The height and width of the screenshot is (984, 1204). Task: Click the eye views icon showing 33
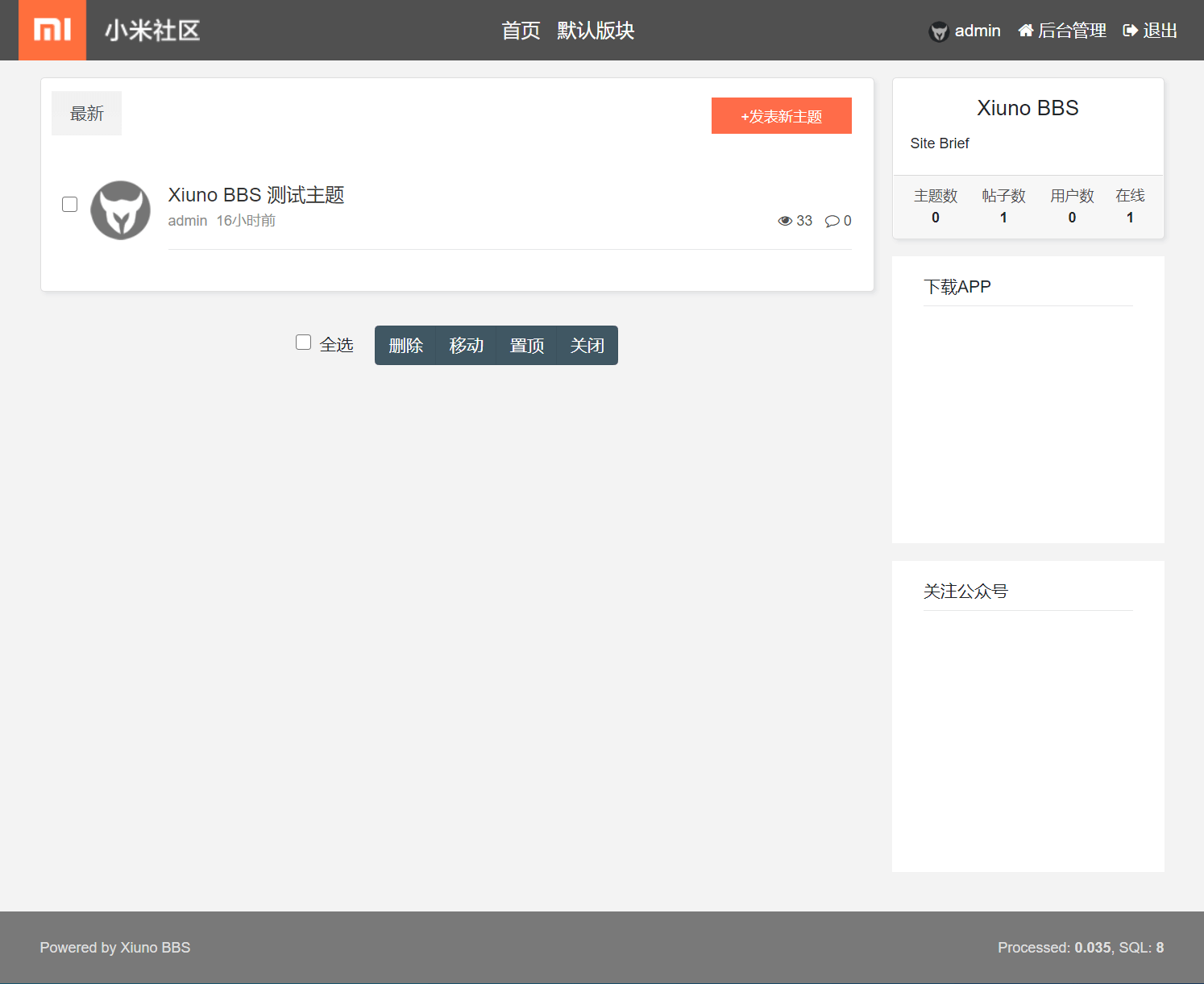[x=785, y=221]
